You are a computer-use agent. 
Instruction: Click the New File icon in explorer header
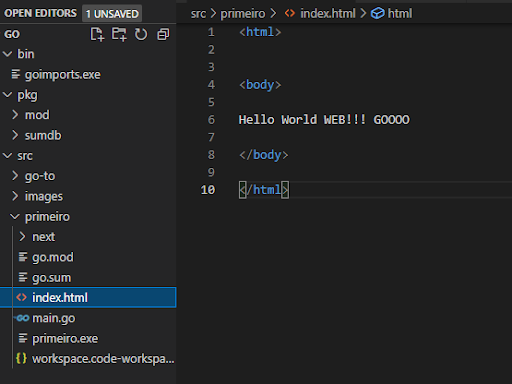point(97,34)
